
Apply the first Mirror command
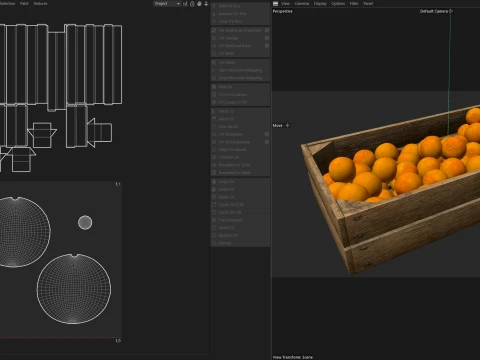[240, 111]
